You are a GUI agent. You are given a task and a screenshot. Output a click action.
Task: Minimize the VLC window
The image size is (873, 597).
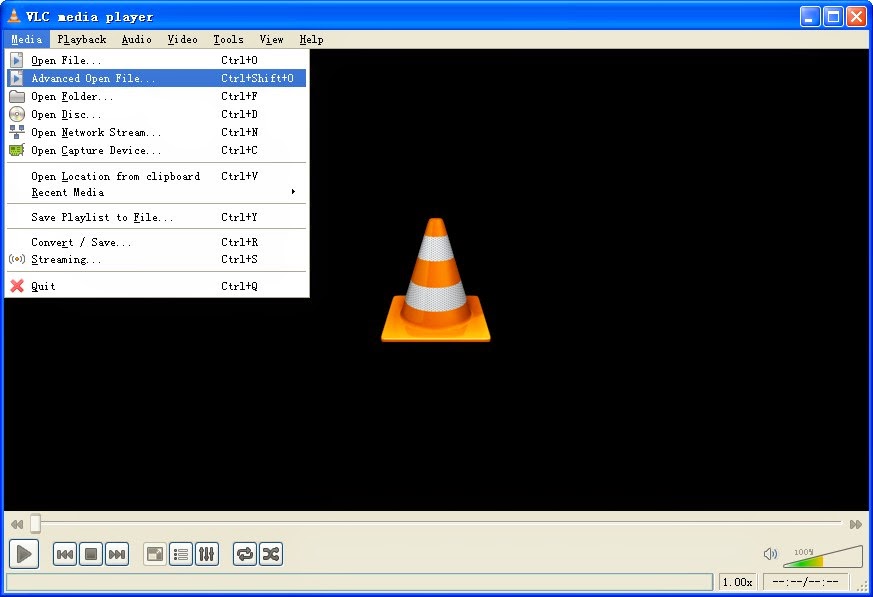click(x=810, y=17)
